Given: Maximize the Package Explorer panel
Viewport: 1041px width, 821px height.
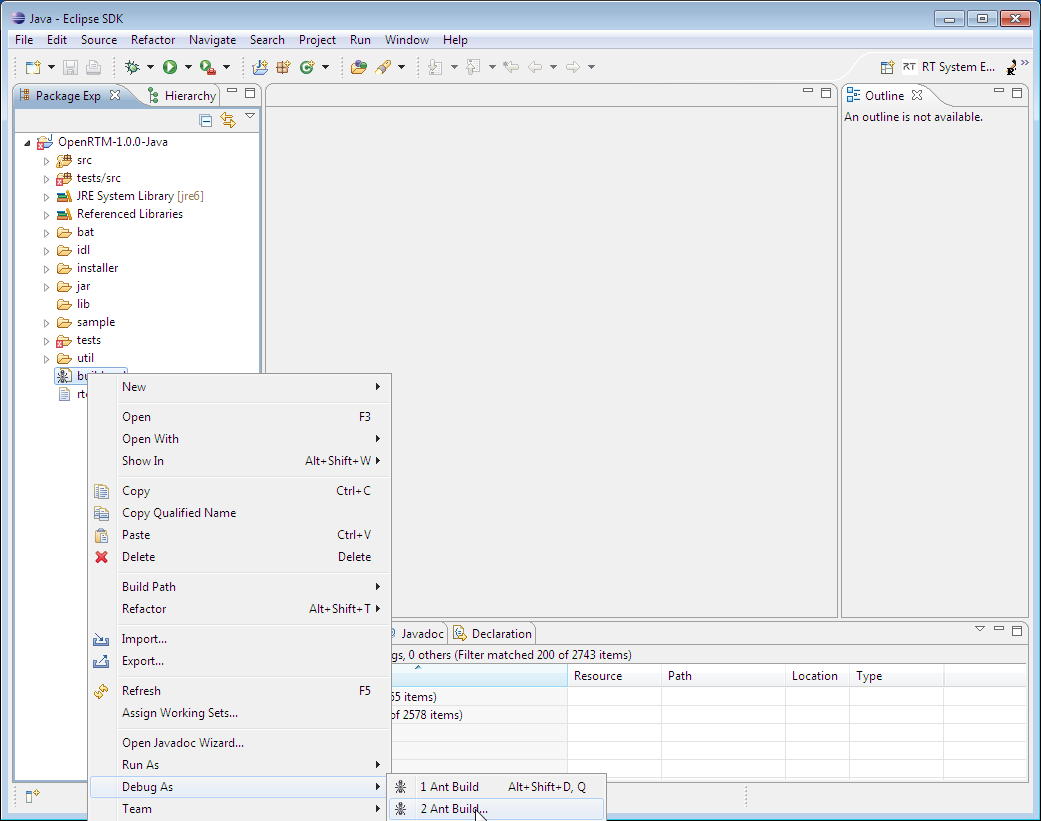Looking at the screenshot, I should coord(250,93).
